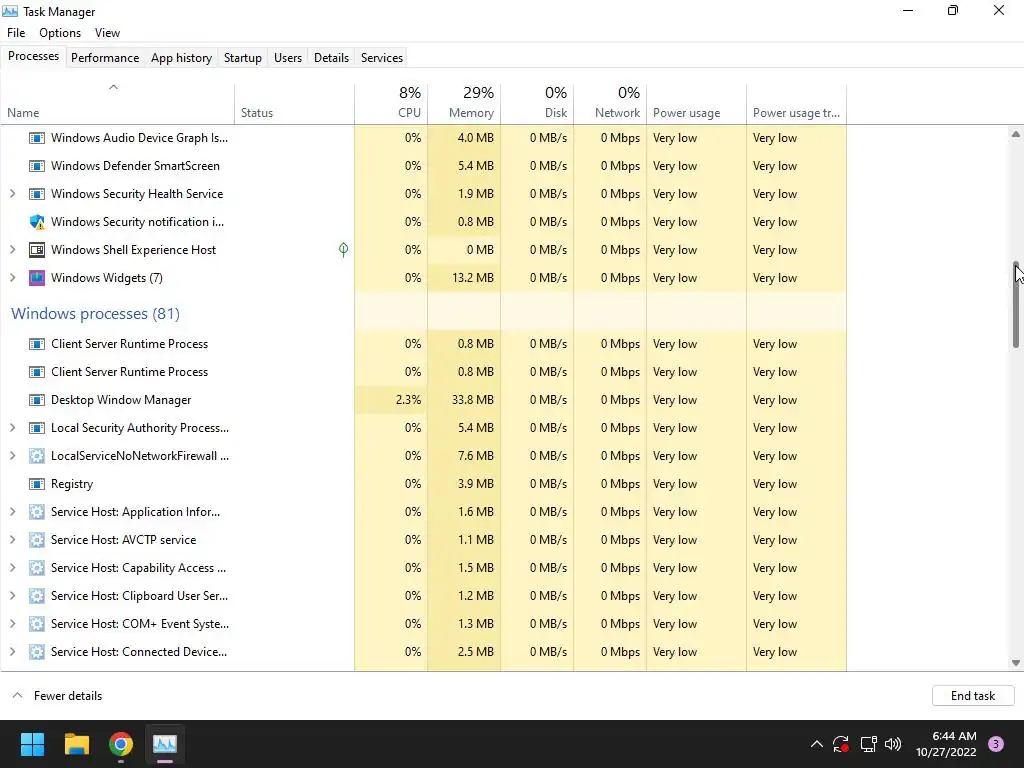Sort by the Name column header
This screenshot has height=768, width=1024.
118,103
